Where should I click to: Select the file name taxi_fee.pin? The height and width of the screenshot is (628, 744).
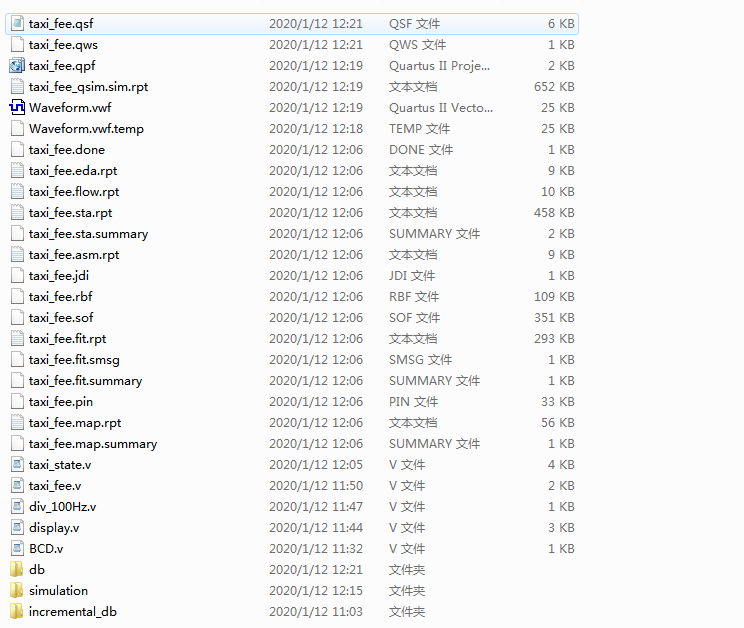(61, 402)
